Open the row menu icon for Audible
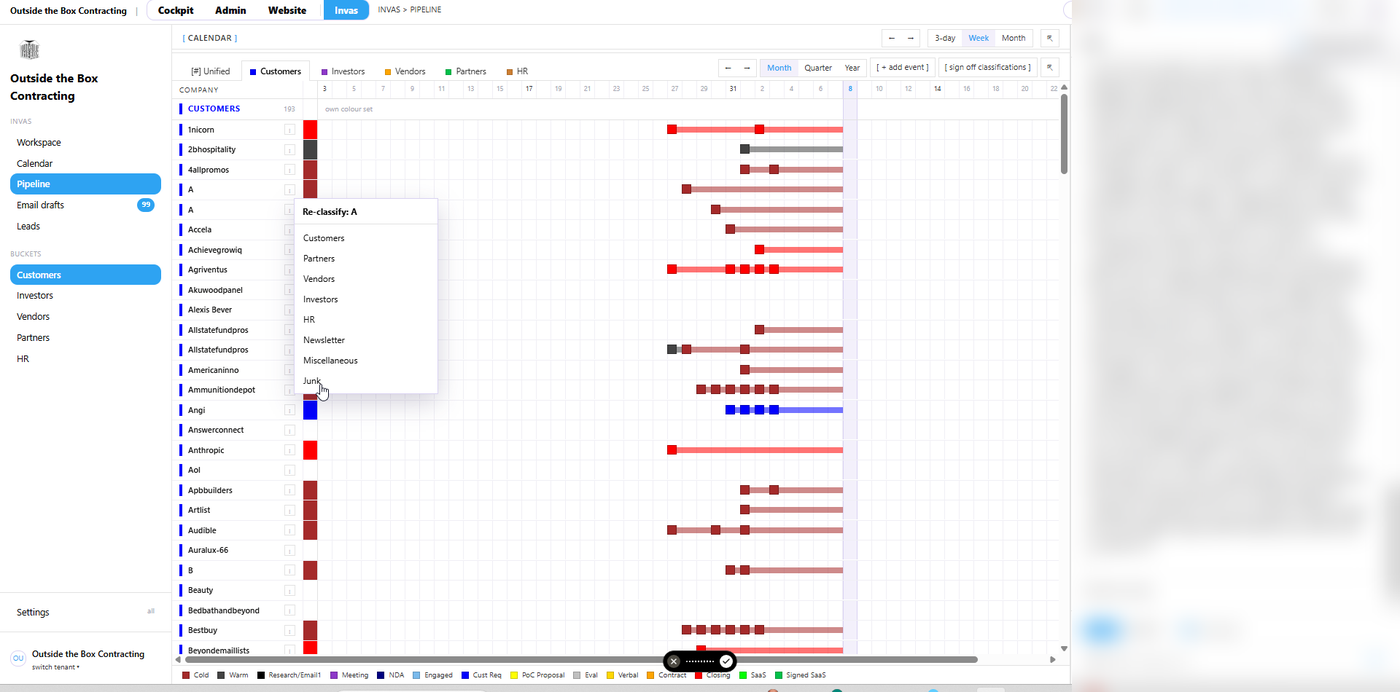 tap(289, 530)
